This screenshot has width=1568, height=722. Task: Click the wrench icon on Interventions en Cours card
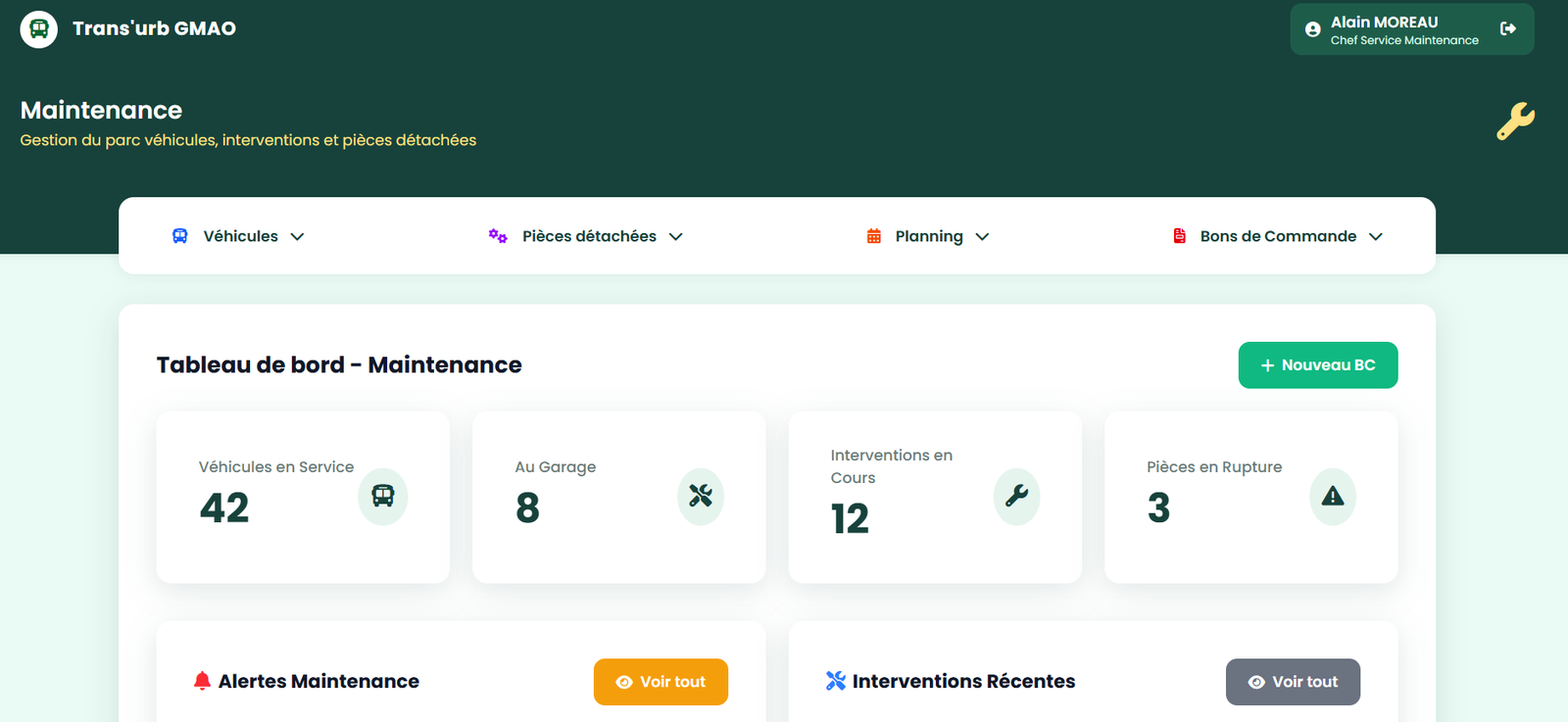point(1016,497)
